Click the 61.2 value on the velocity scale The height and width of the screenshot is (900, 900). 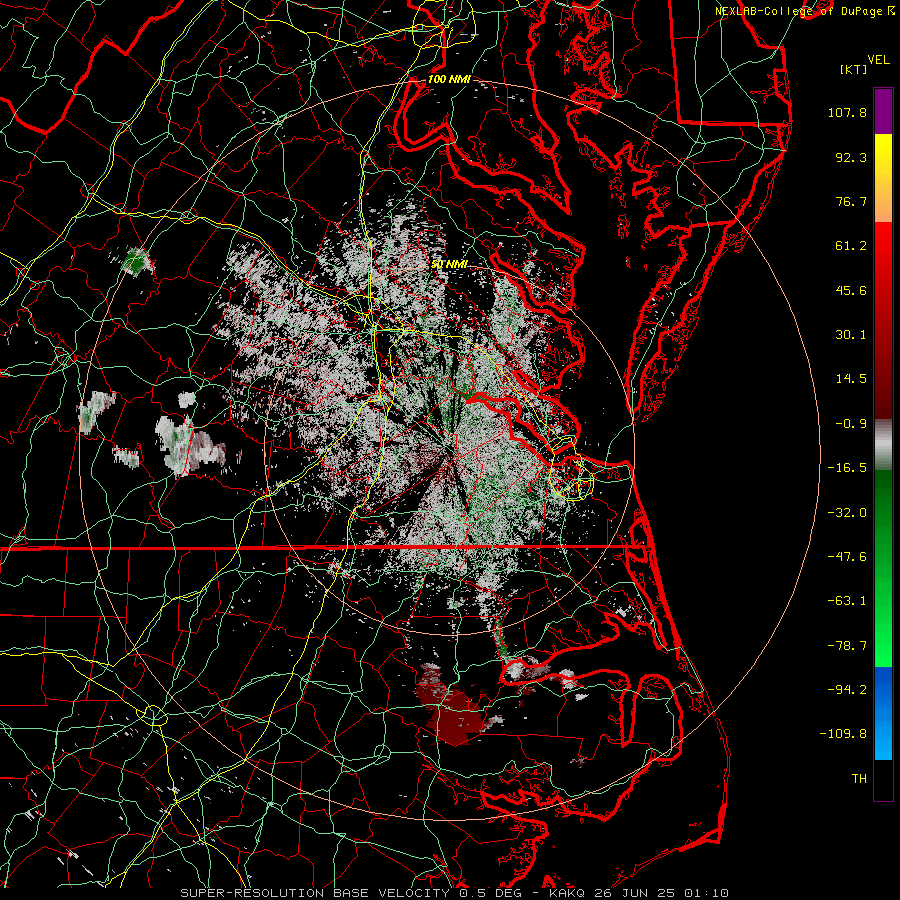pyautogui.click(x=851, y=246)
